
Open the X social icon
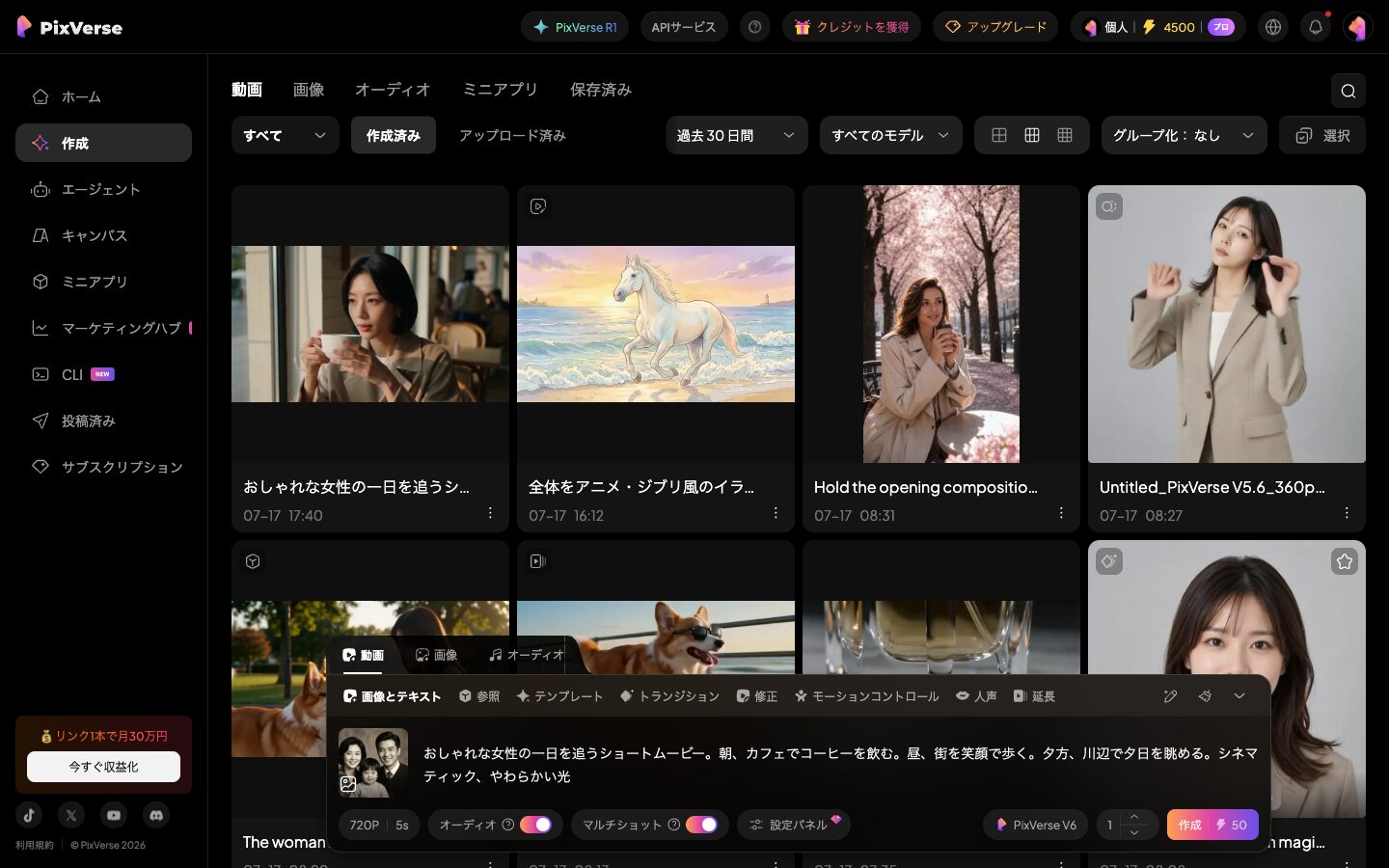tap(71, 815)
